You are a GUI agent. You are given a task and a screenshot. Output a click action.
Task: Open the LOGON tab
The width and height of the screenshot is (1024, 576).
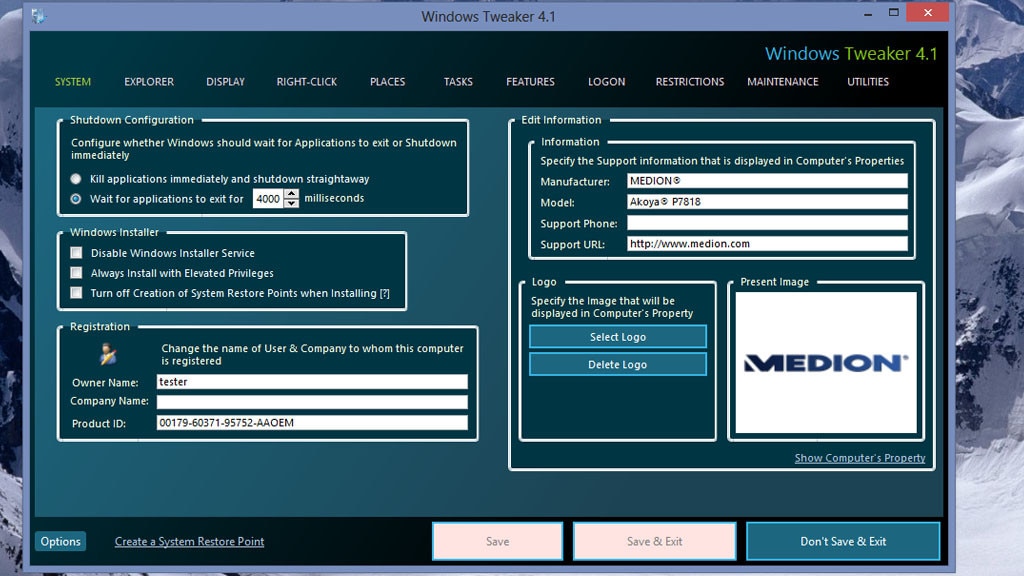point(606,82)
